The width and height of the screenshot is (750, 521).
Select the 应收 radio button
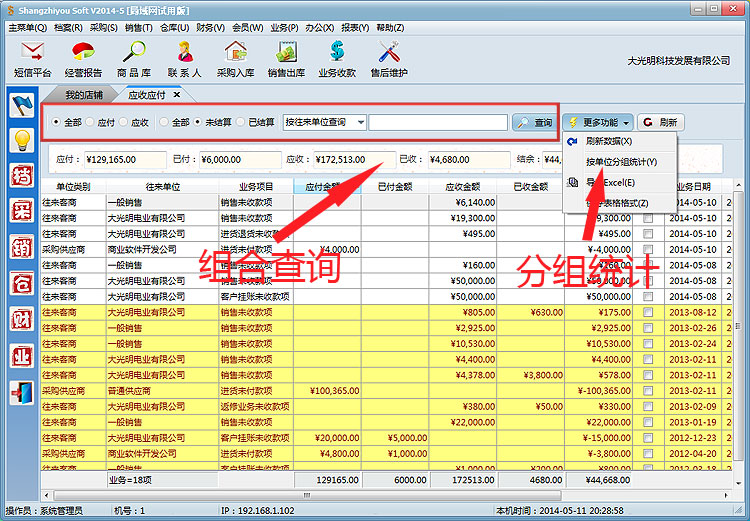(125, 123)
